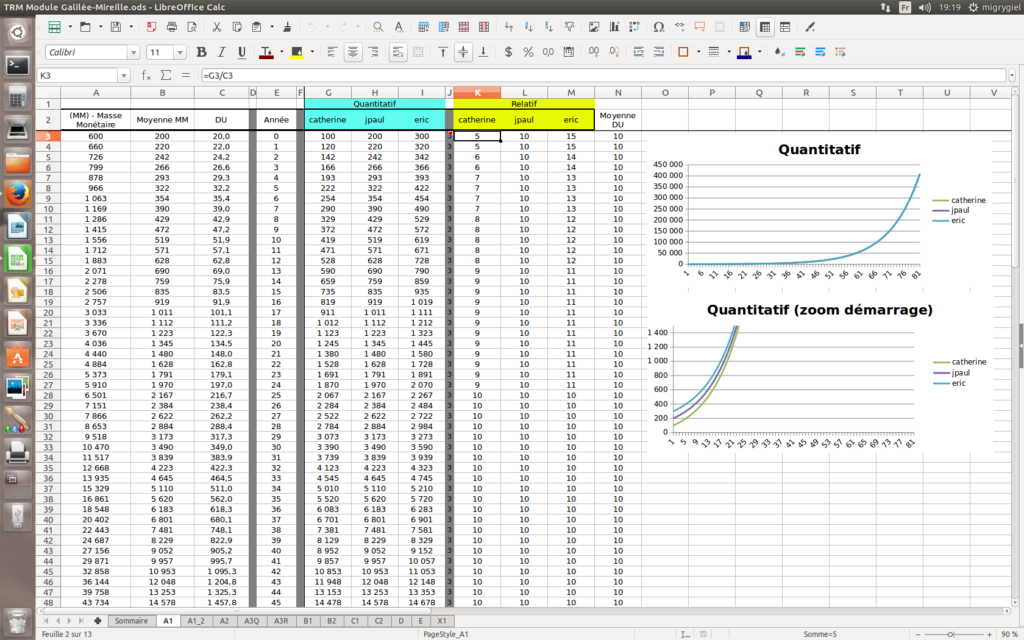Click the Insert Chart icon
The height and width of the screenshot is (640, 1024).
coord(612,26)
